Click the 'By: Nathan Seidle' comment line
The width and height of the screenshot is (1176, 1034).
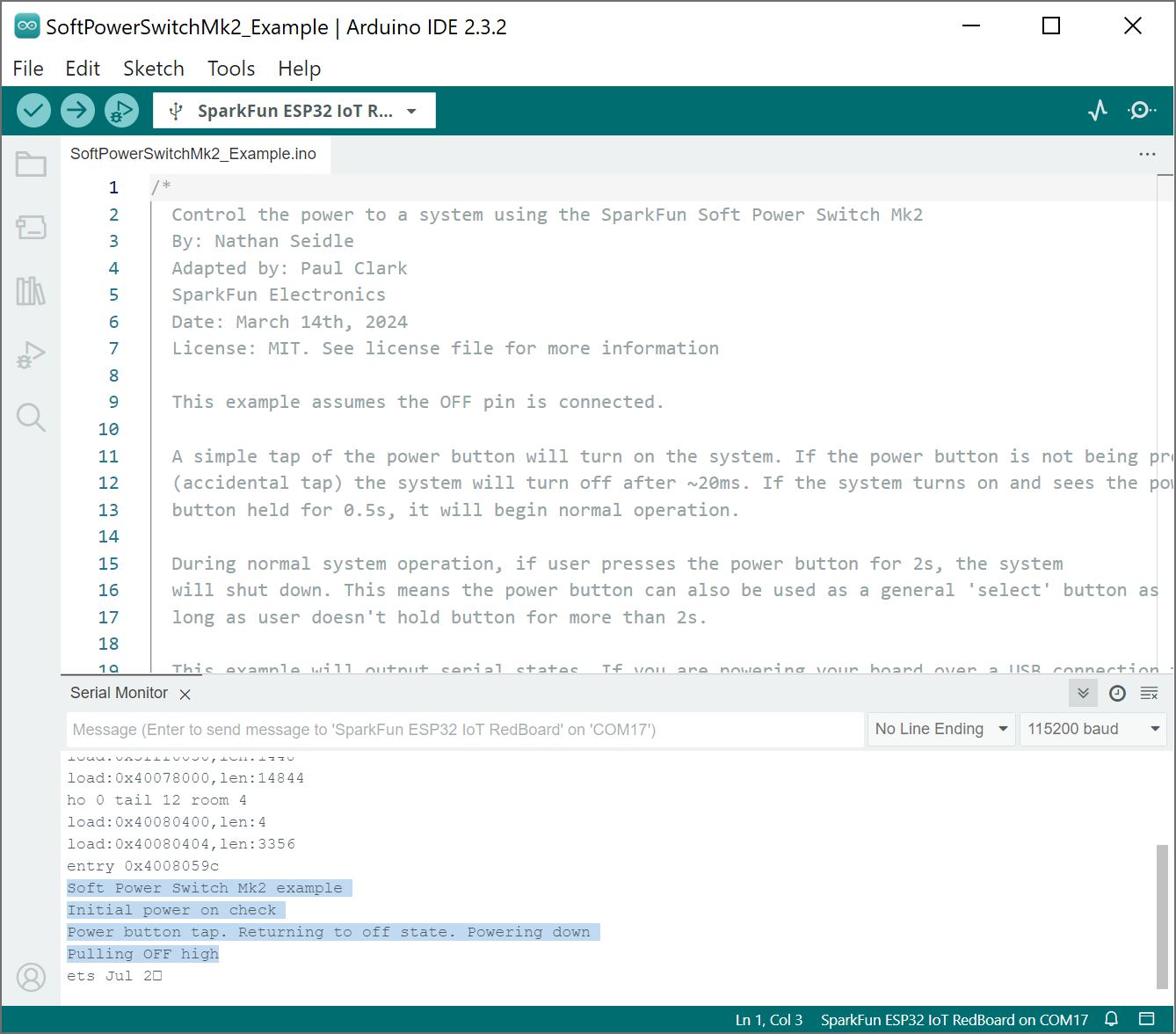[263, 241]
